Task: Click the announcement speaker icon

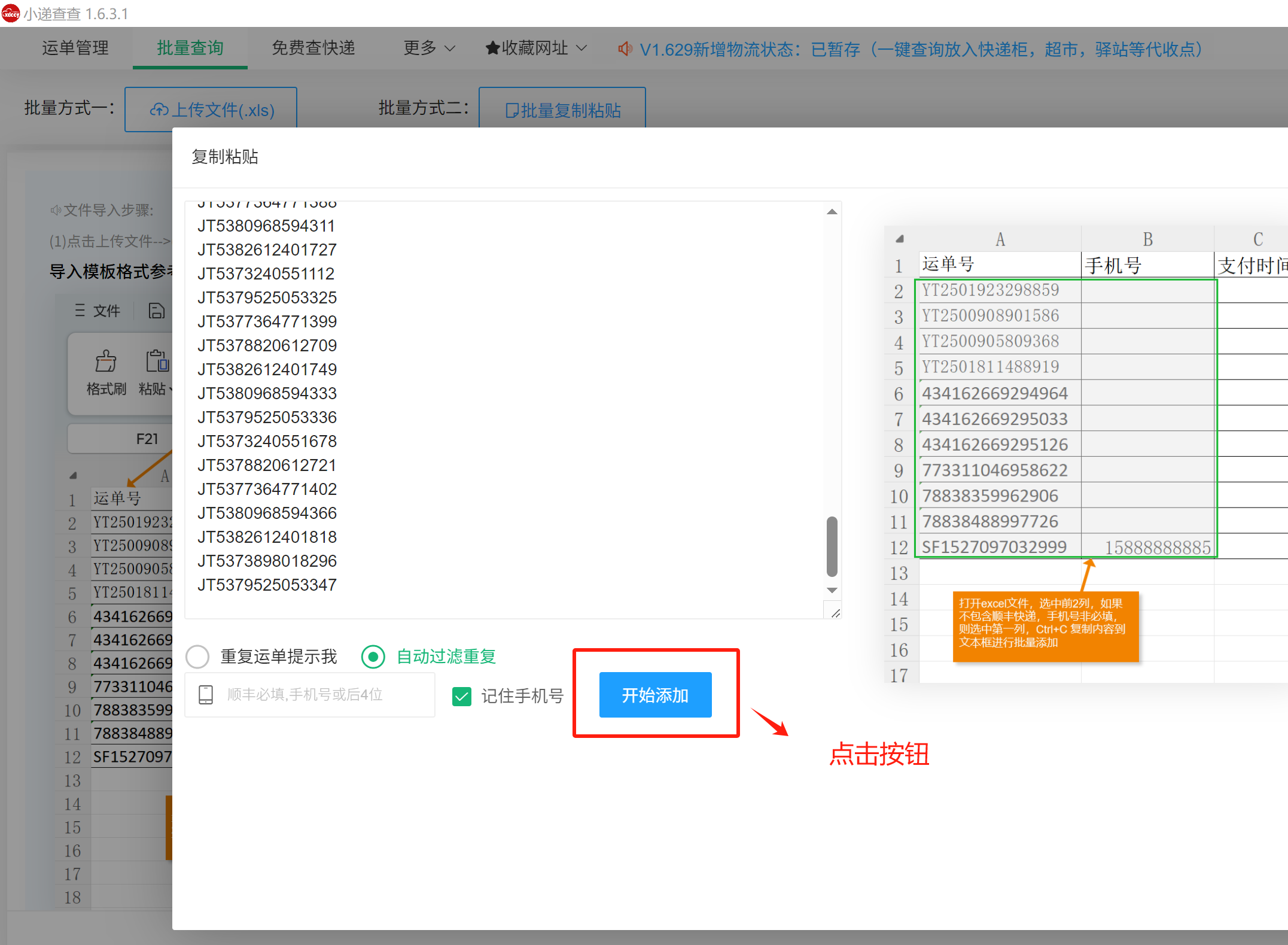Action: point(624,49)
